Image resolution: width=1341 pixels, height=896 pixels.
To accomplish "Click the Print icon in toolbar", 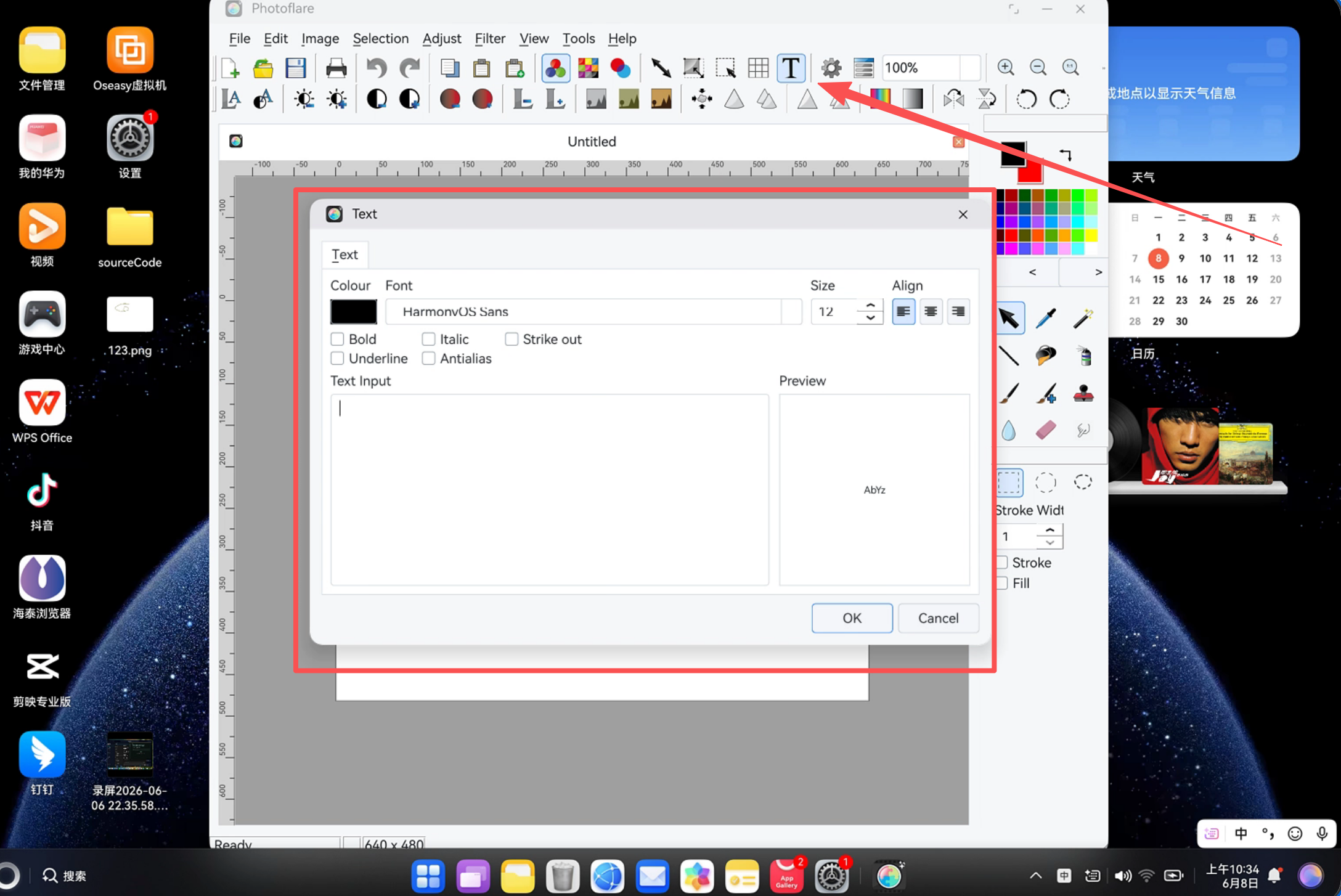I will 336,68.
